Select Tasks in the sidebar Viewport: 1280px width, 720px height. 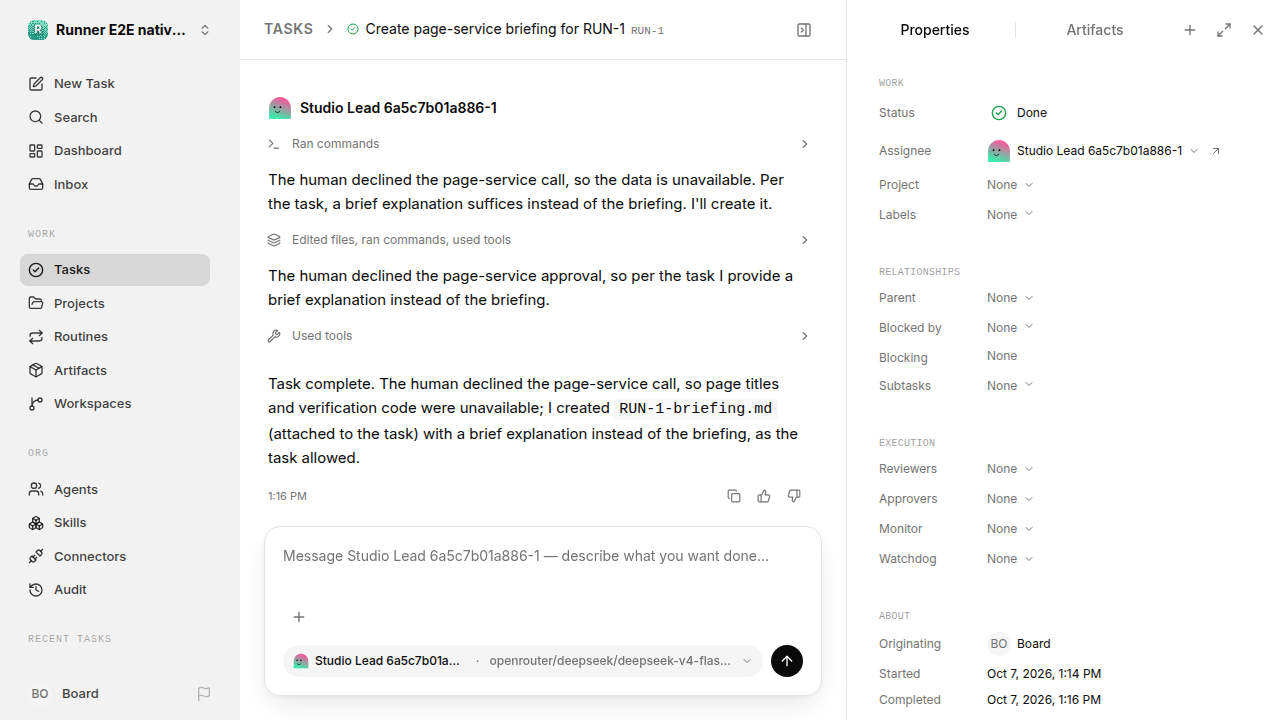(x=115, y=270)
